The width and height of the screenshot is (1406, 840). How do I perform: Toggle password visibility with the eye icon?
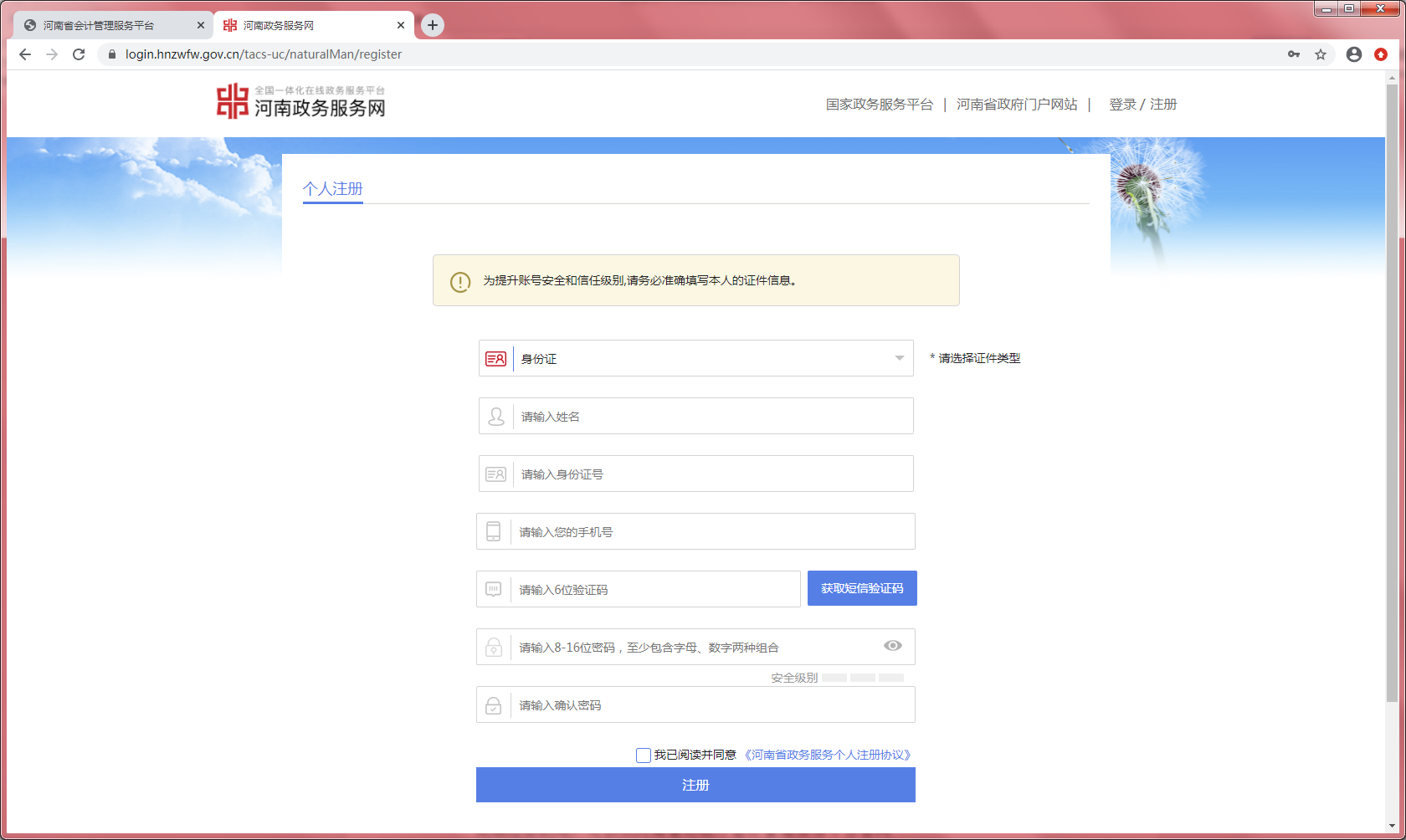[x=892, y=645]
